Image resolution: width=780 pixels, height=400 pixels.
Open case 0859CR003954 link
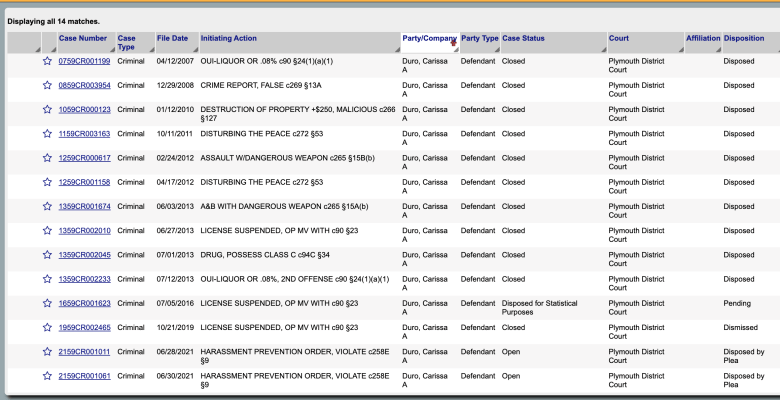(x=85, y=86)
